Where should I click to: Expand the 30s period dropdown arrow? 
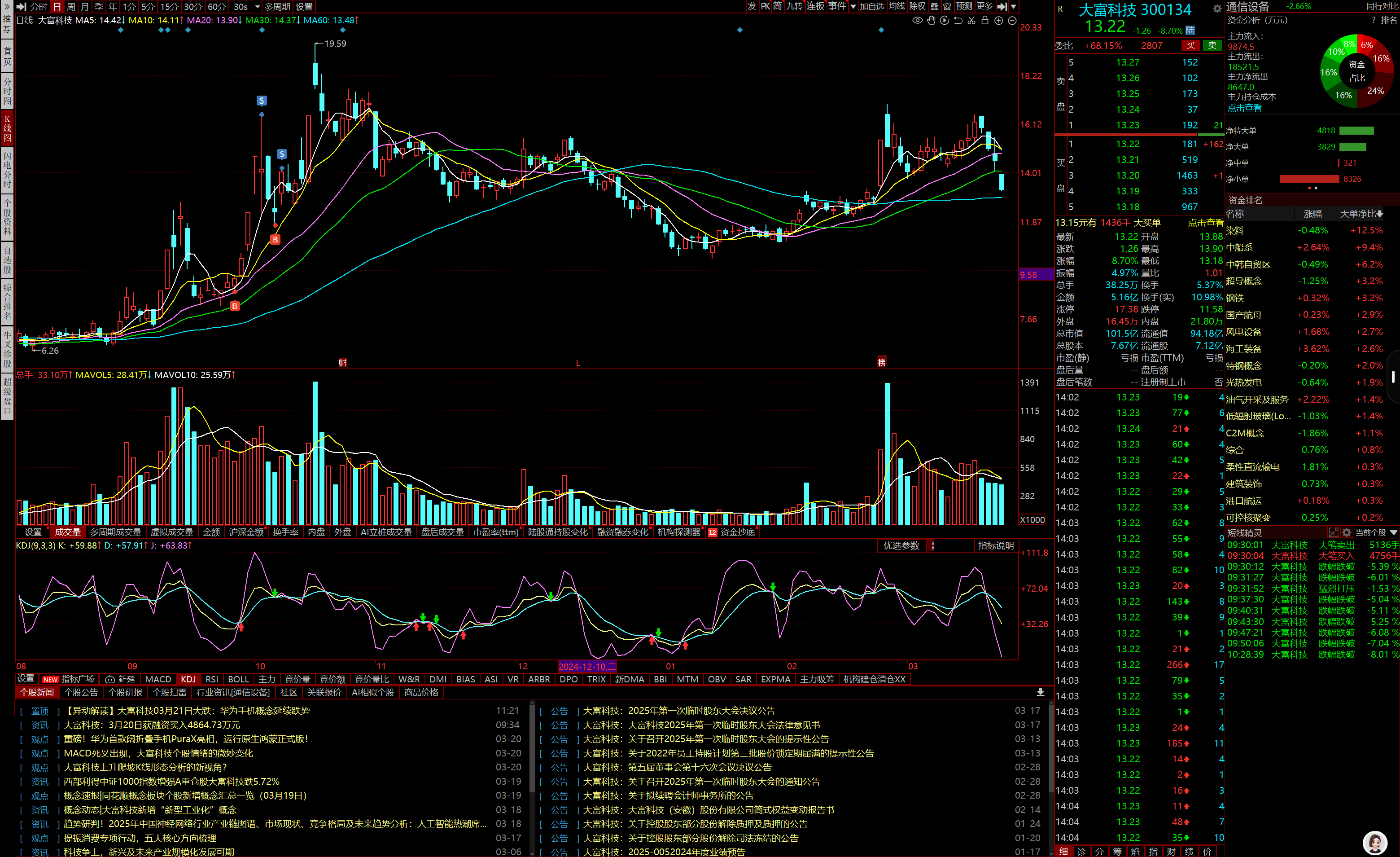point(258,7)
